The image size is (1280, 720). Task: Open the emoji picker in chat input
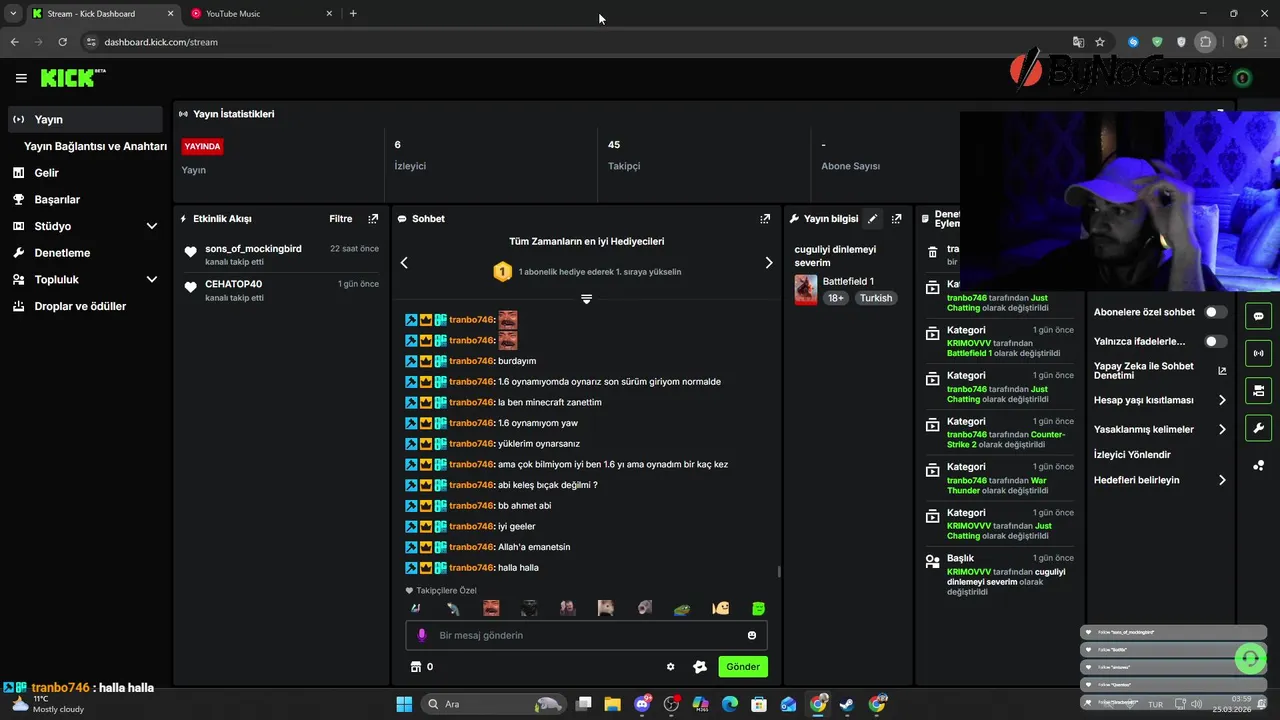click(752, 635)
